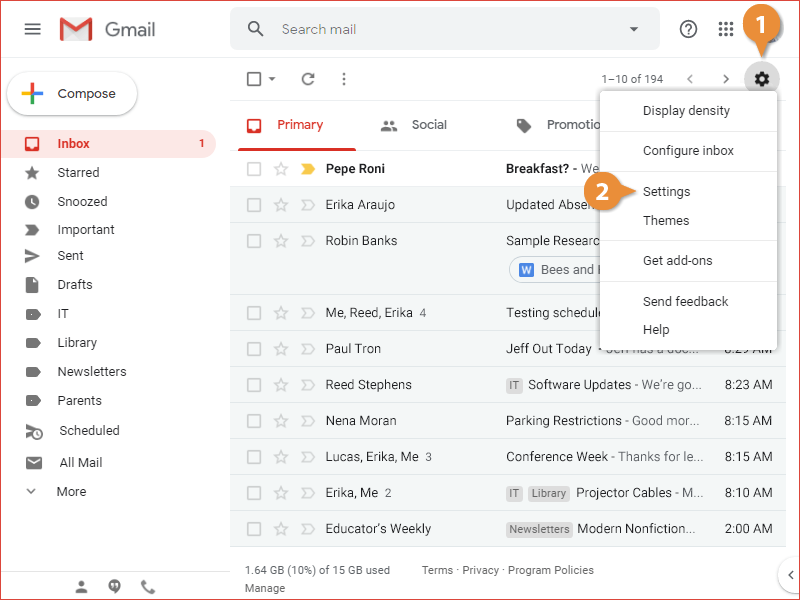
Task: Refresh the inbox
Action: pos(308,78)
